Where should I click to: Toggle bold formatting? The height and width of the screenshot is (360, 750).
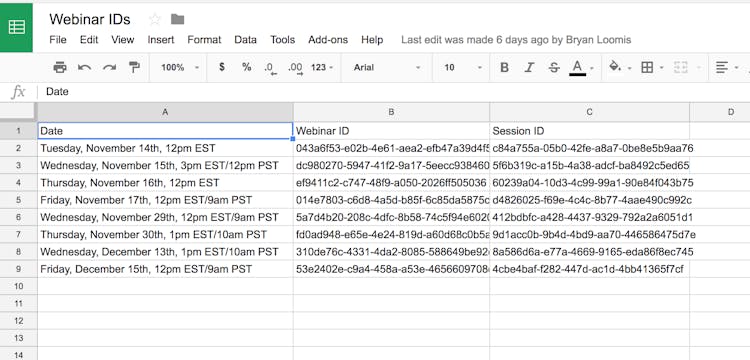[x=504, y=67]
